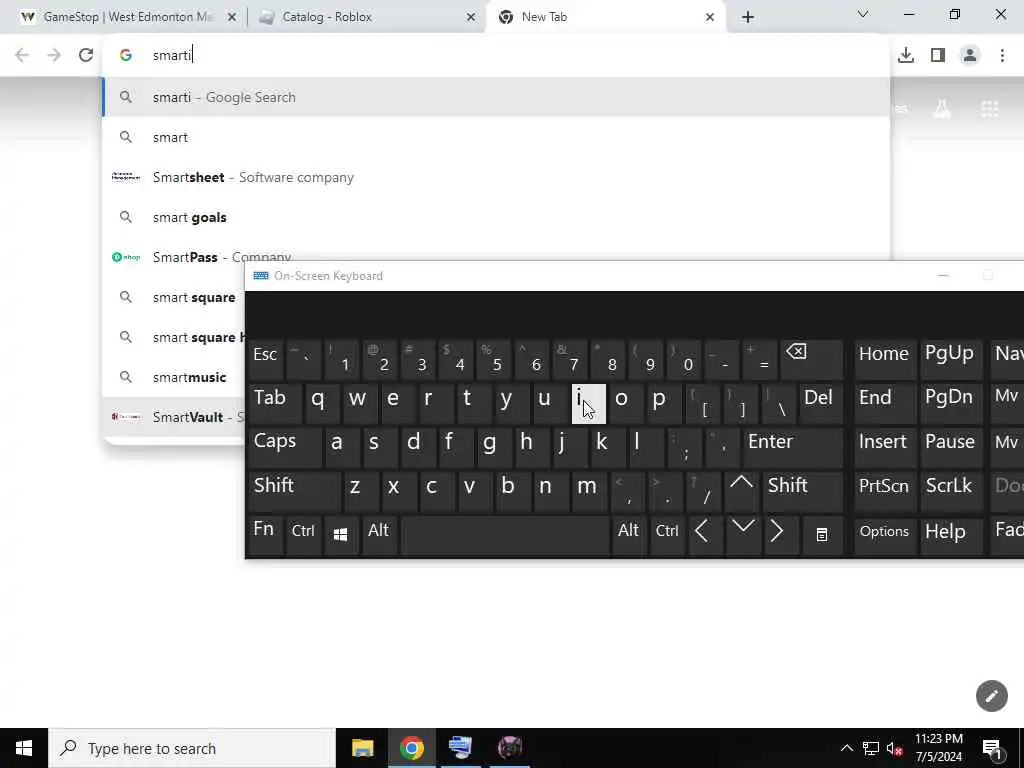Click the Chrome reload button
This screenshot has width=1024, height=768.
pos(86,55)
